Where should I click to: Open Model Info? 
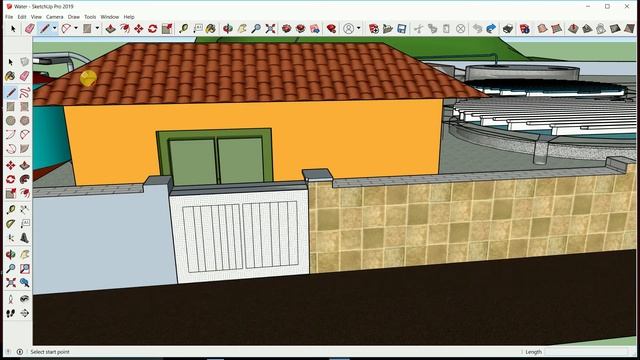[525, 29]
